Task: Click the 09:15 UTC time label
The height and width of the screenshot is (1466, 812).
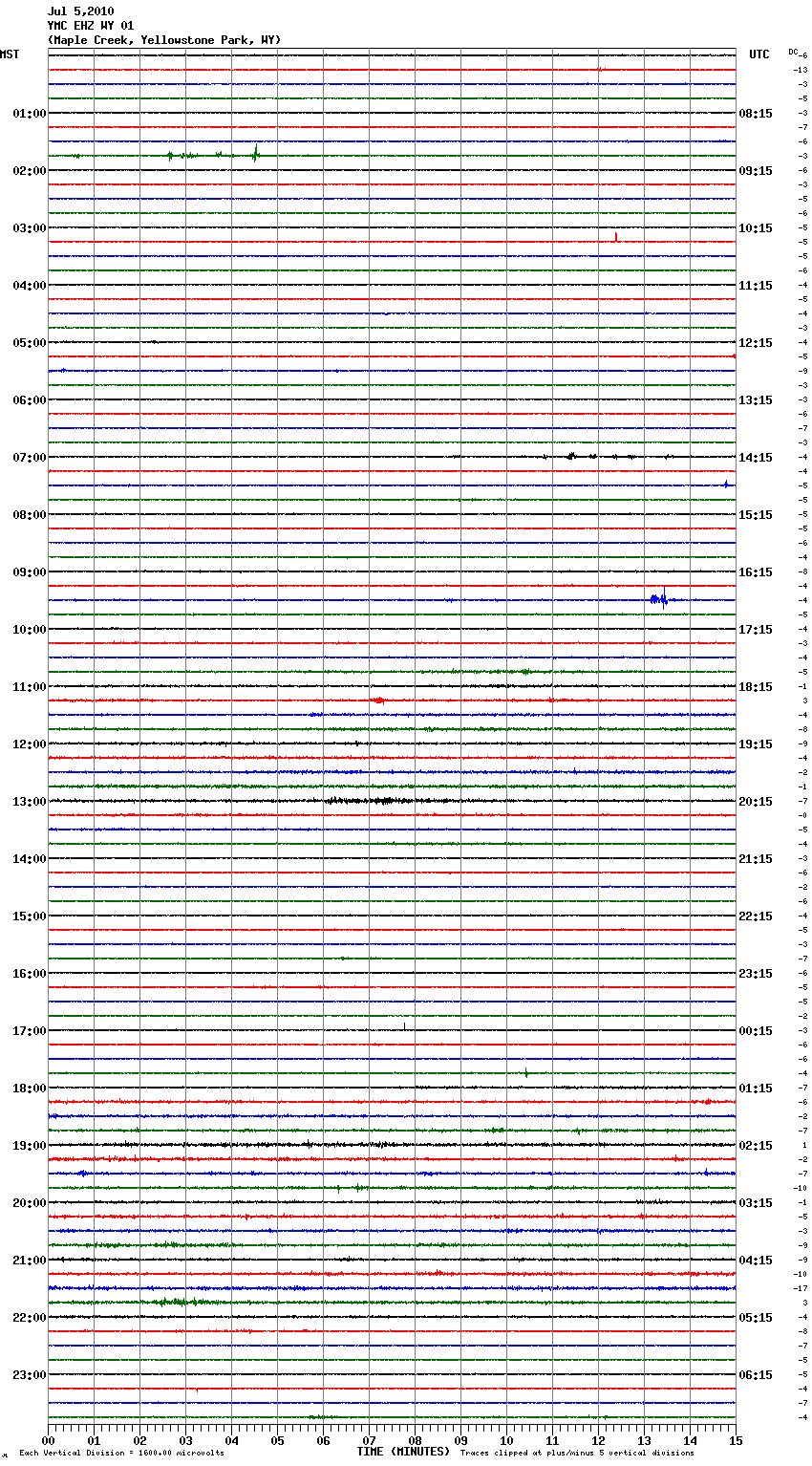Action: pos(756,171)
